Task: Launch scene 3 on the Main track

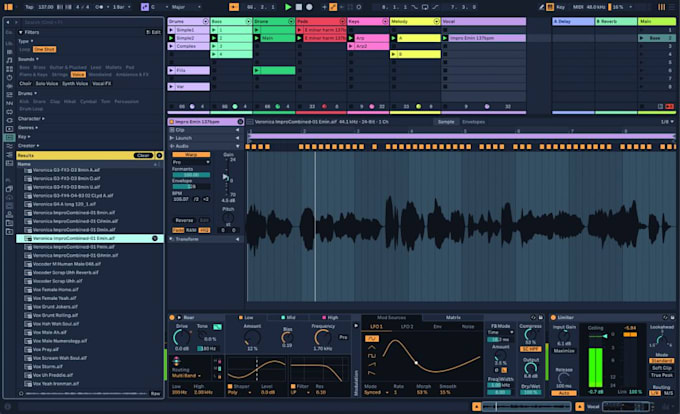Action: point(641,46)
